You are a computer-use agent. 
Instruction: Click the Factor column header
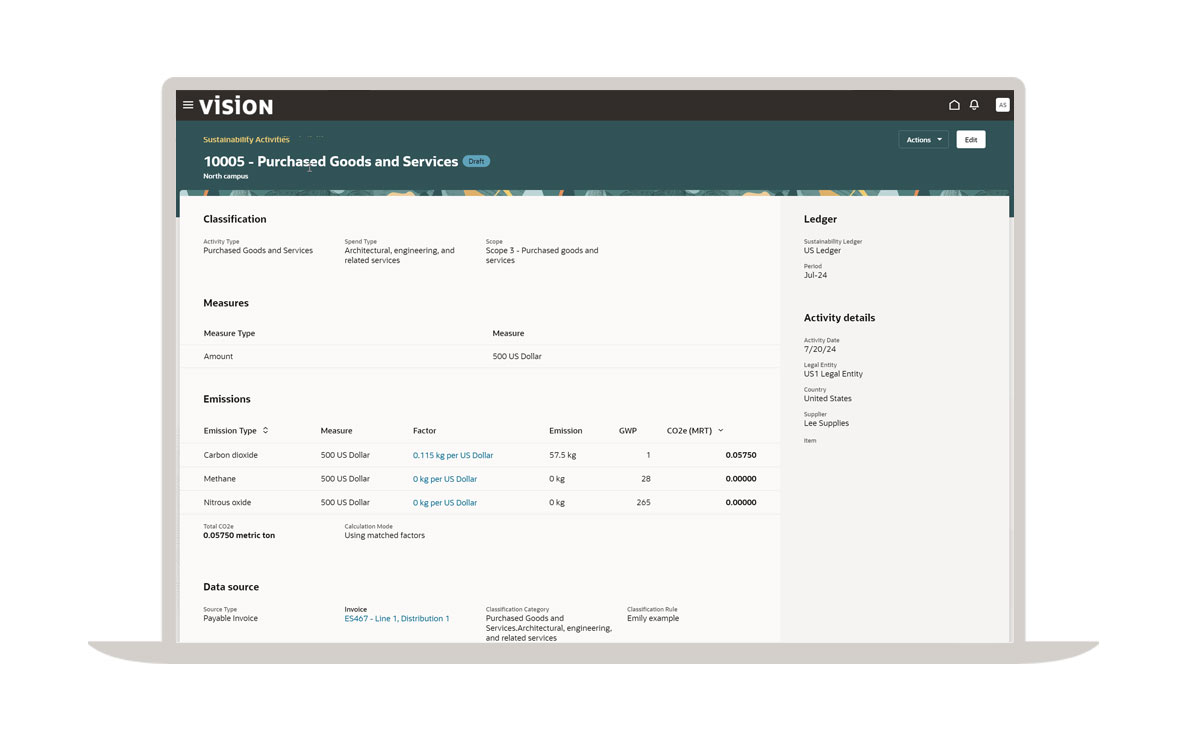[424, 431]
